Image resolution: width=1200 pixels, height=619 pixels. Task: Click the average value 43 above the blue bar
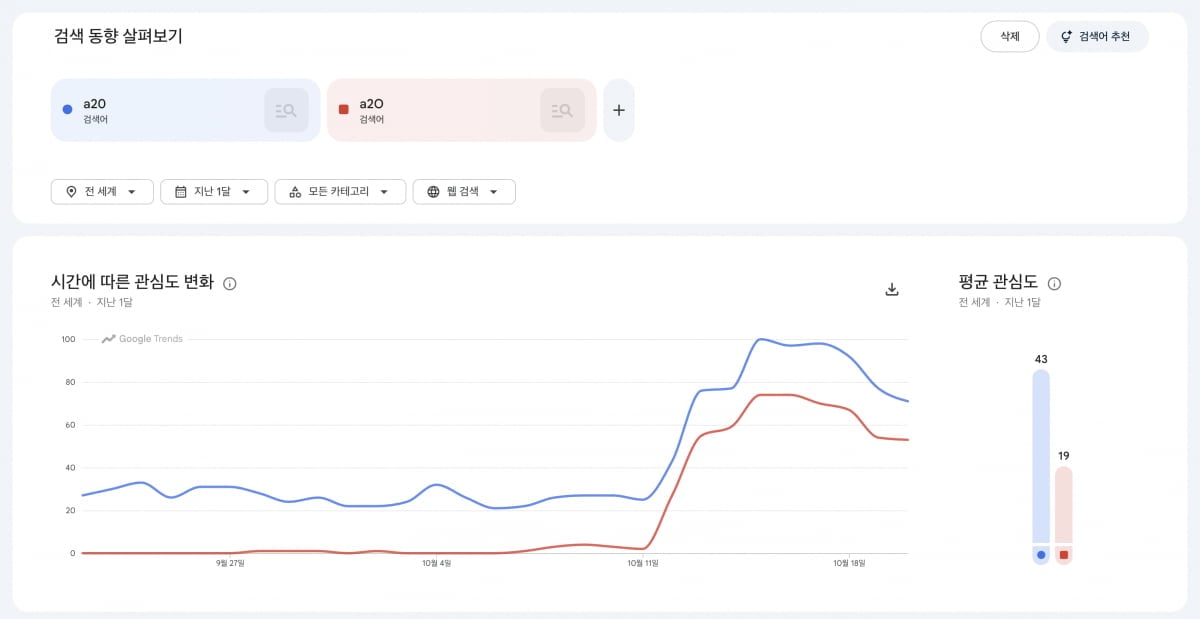[x=1041, y=359]
